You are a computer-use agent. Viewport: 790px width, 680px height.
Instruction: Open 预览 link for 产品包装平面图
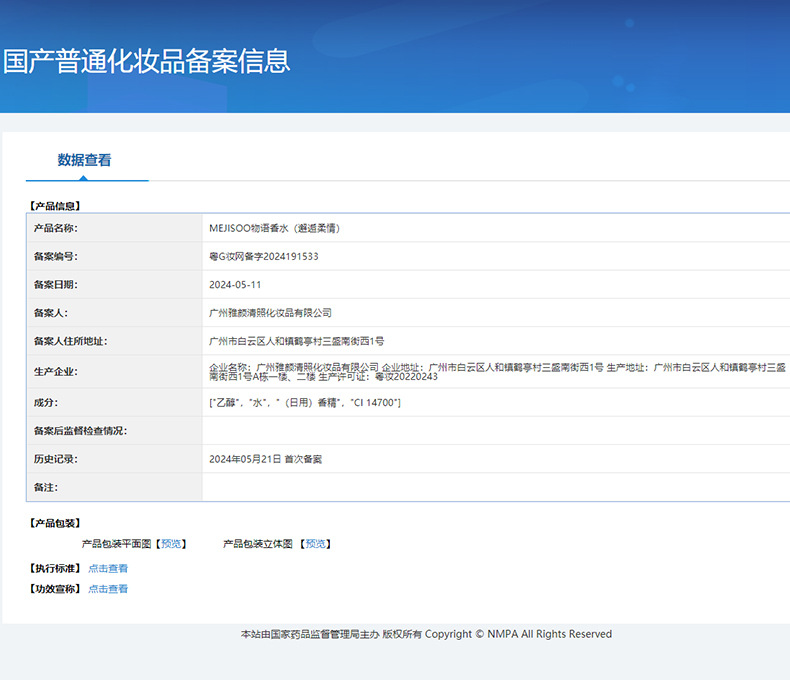click(x=172, y=544)
